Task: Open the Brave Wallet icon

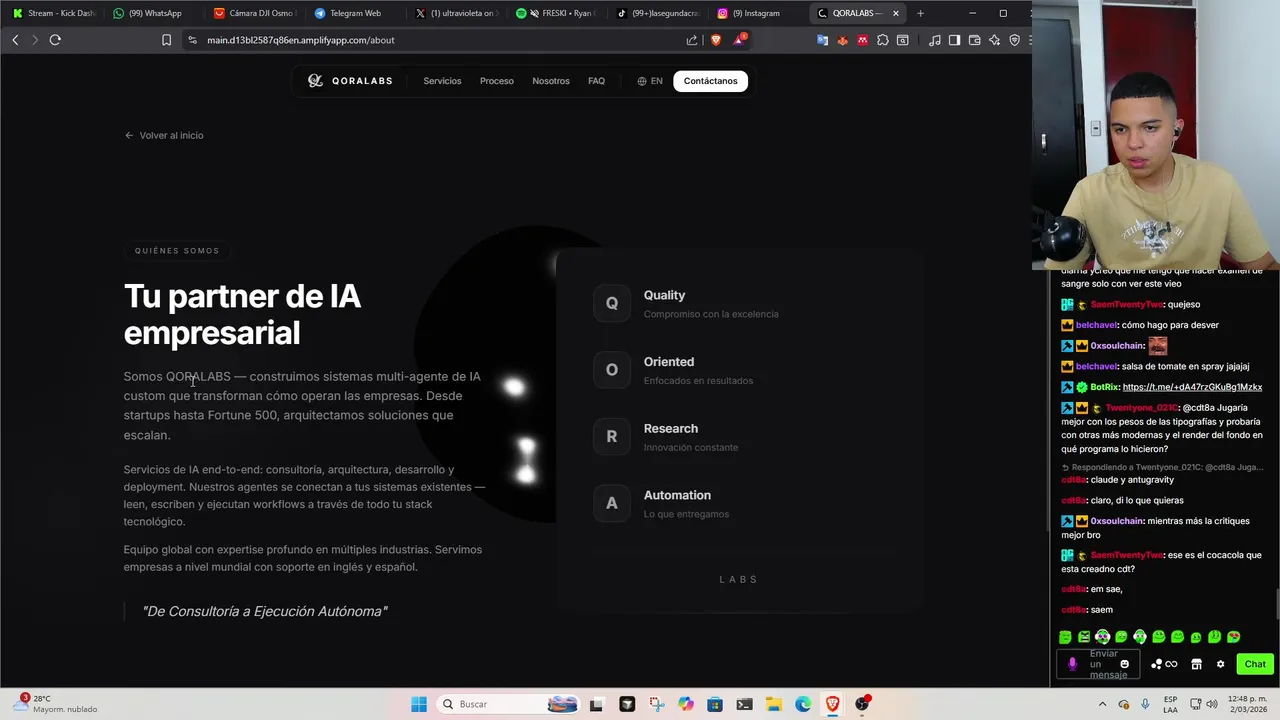Action: pyautogui.click(x=974, y=40)
